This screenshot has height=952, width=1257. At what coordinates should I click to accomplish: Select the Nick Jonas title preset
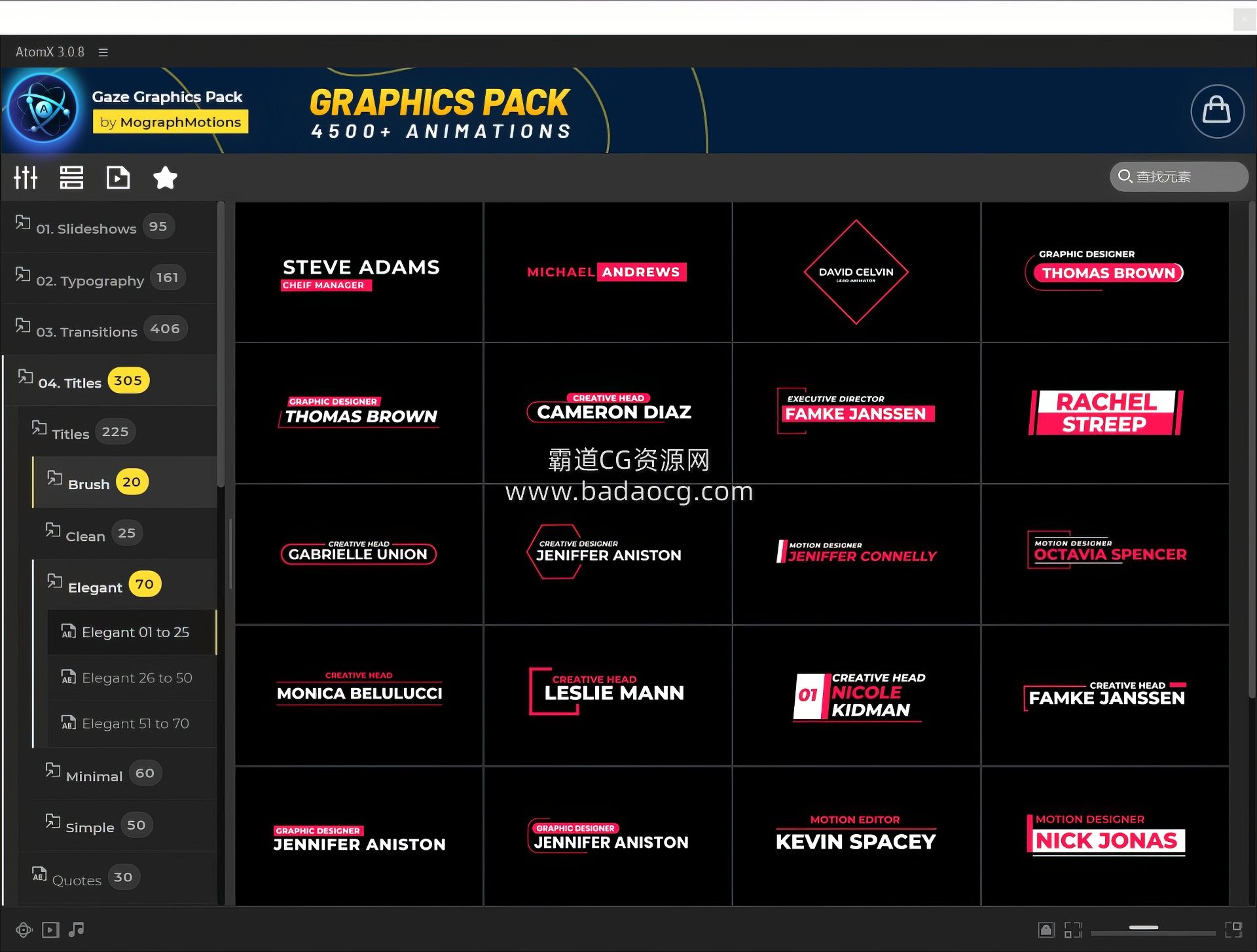(x=1105, y=837)
